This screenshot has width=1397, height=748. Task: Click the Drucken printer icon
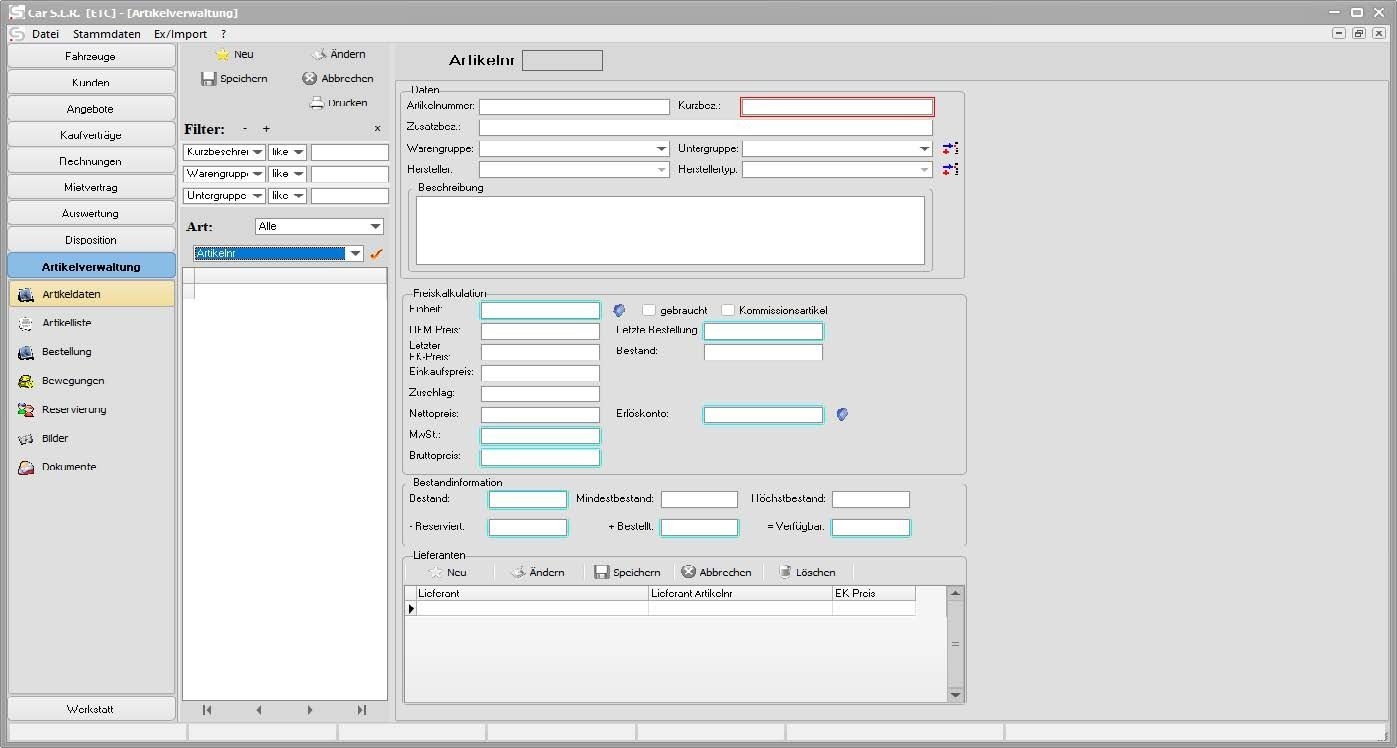317,103
